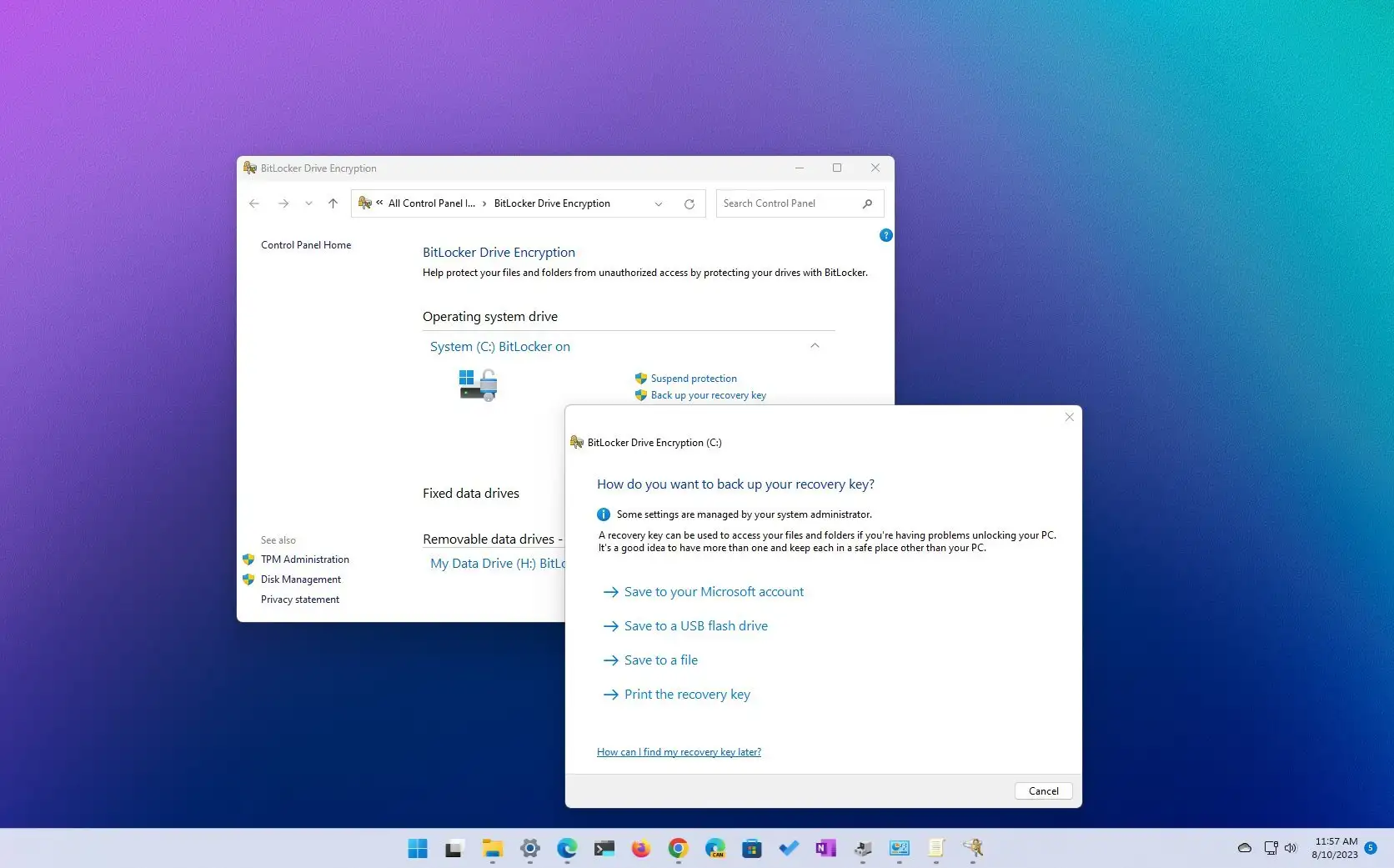1394x868 pixels.
Task: Launch Microsoft Edge from the taskbar
Action: 567,849
